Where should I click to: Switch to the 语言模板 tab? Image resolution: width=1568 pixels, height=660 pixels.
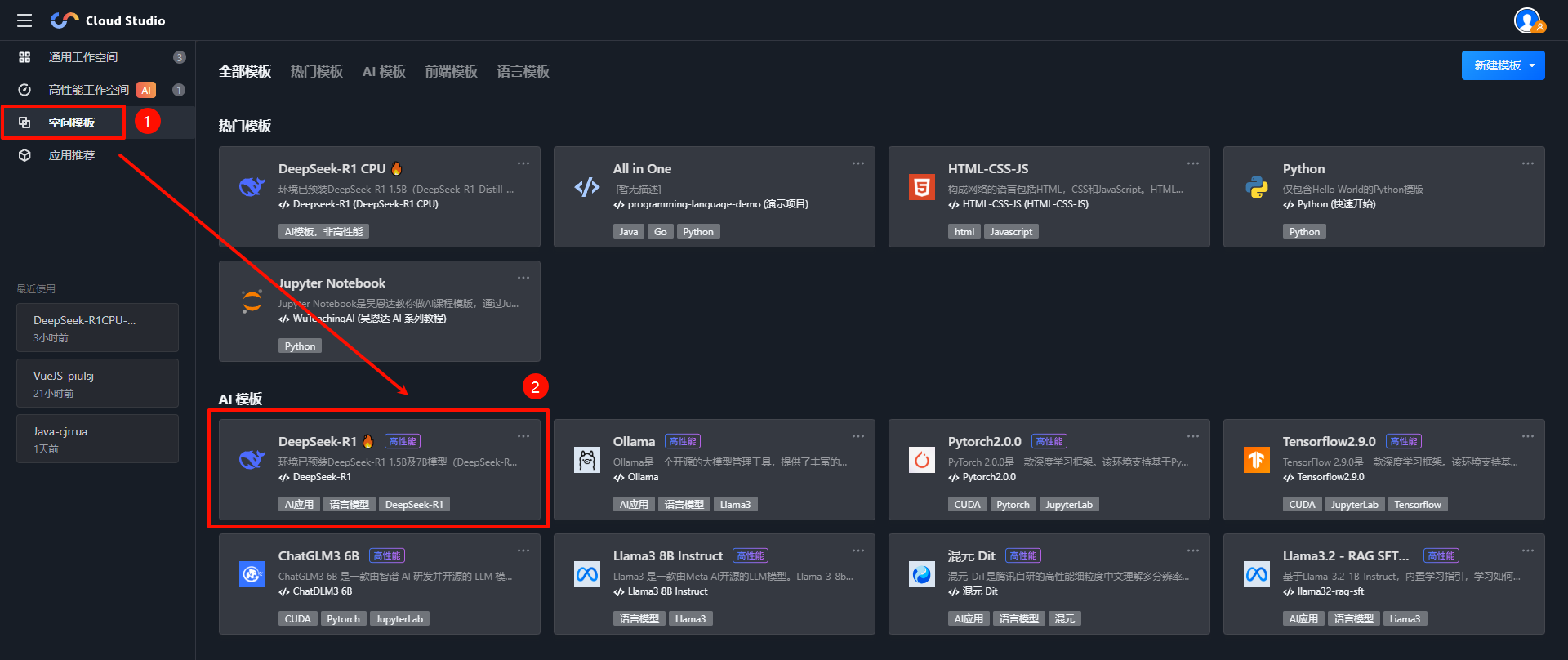coord(523,72)
